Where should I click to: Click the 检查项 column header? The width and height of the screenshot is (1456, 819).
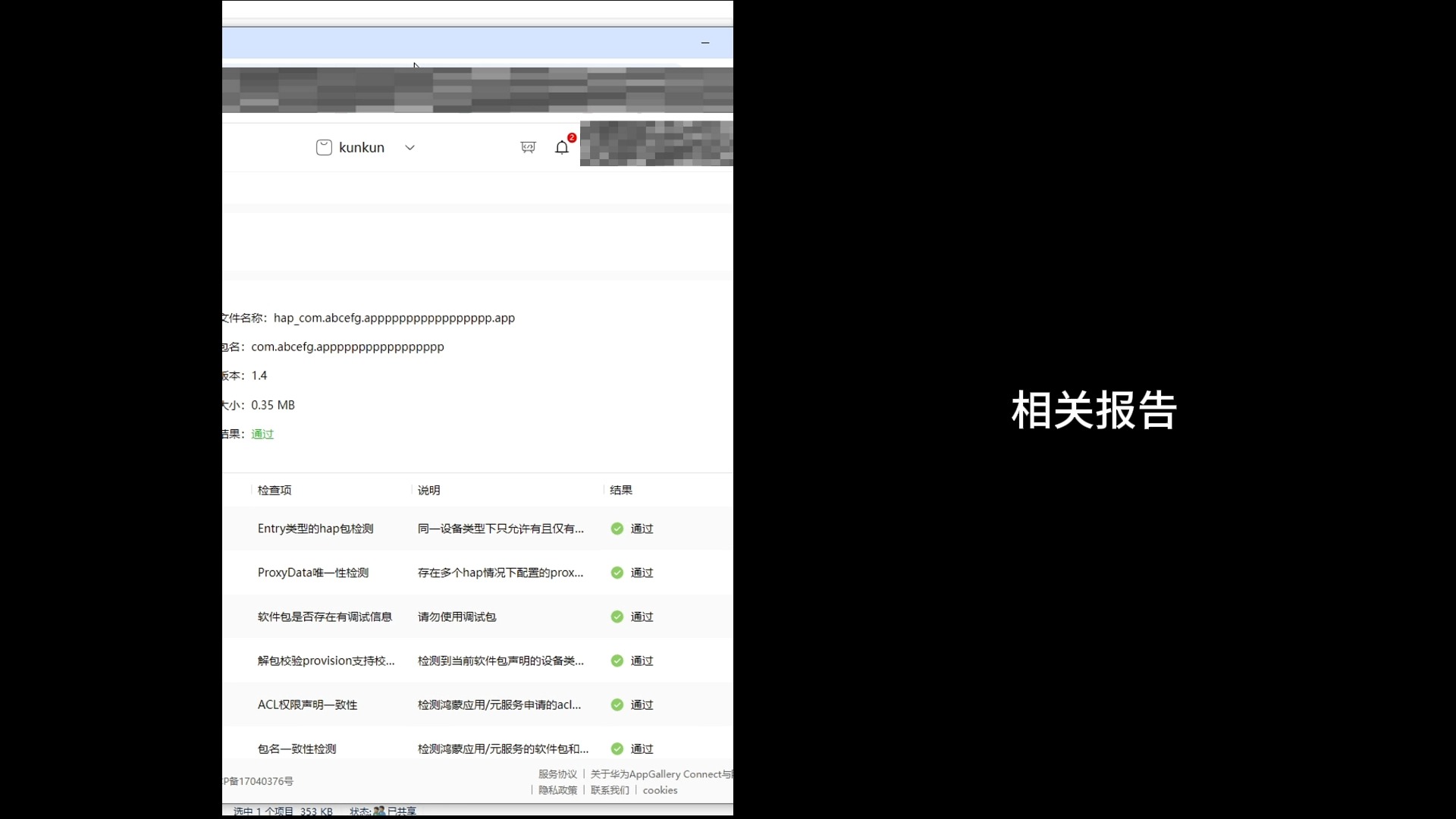tap(275, 490)
